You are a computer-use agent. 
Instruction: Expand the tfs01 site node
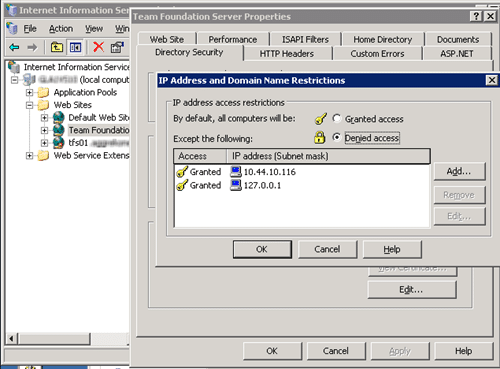pyautogui.click(x=44, y=143)
